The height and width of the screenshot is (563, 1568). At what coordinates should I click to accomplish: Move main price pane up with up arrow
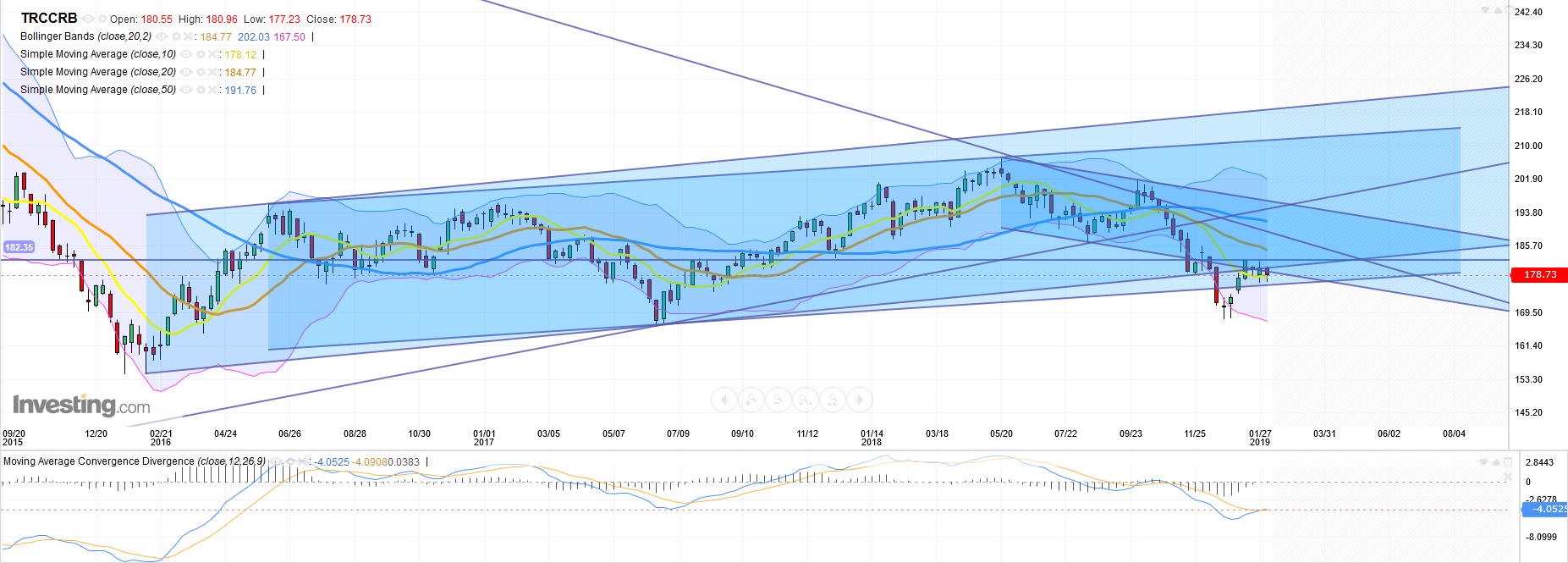pos(1498,10)
